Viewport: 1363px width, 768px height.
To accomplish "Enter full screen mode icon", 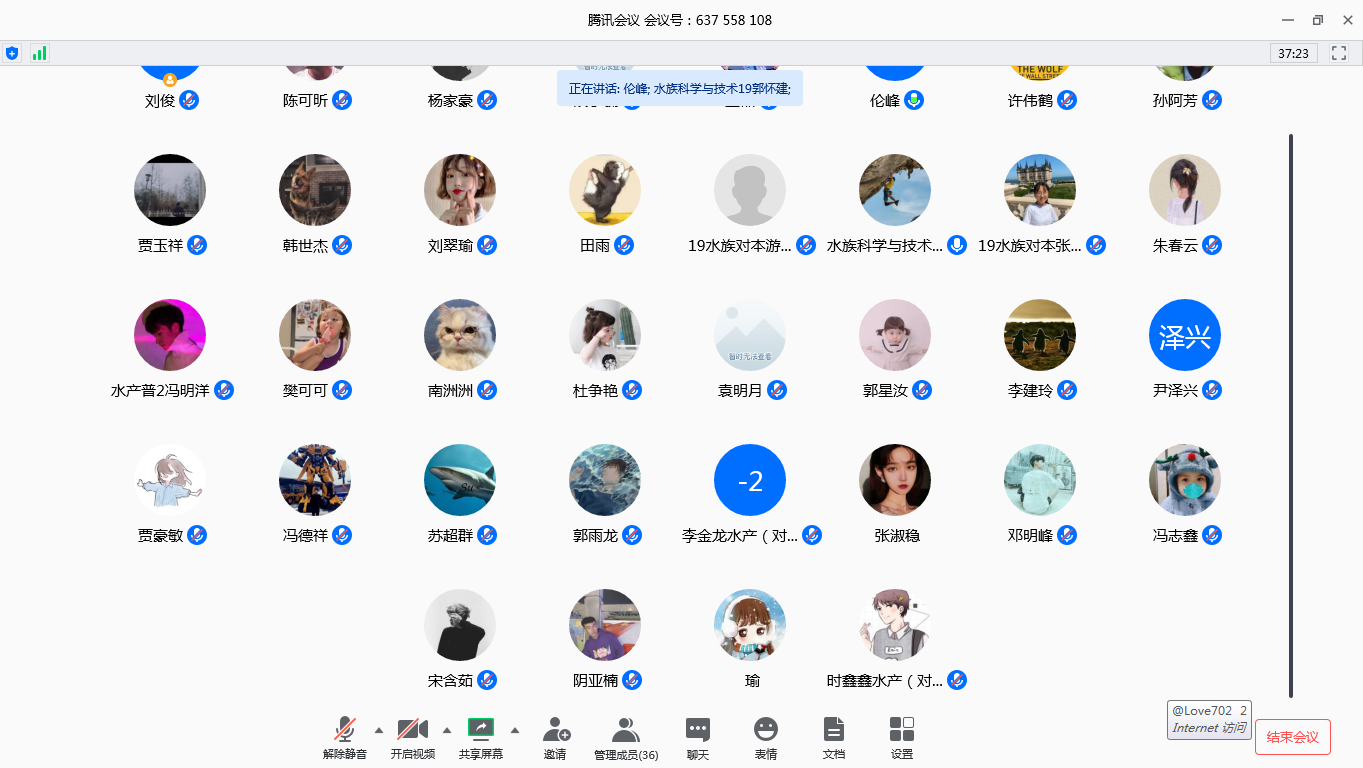I will 1339,53.
